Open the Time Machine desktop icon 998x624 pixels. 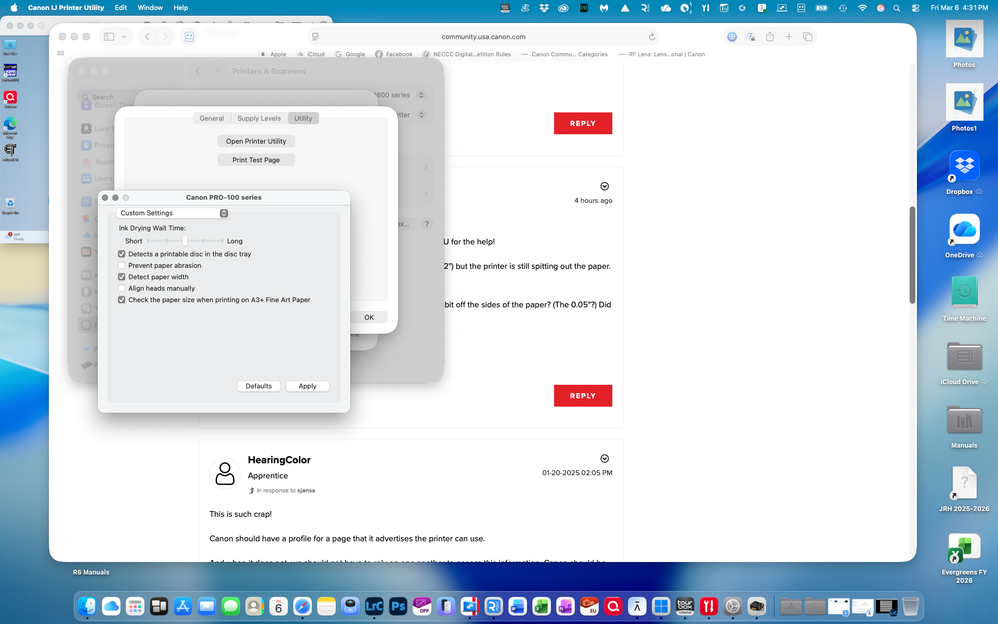pos(964,293)
